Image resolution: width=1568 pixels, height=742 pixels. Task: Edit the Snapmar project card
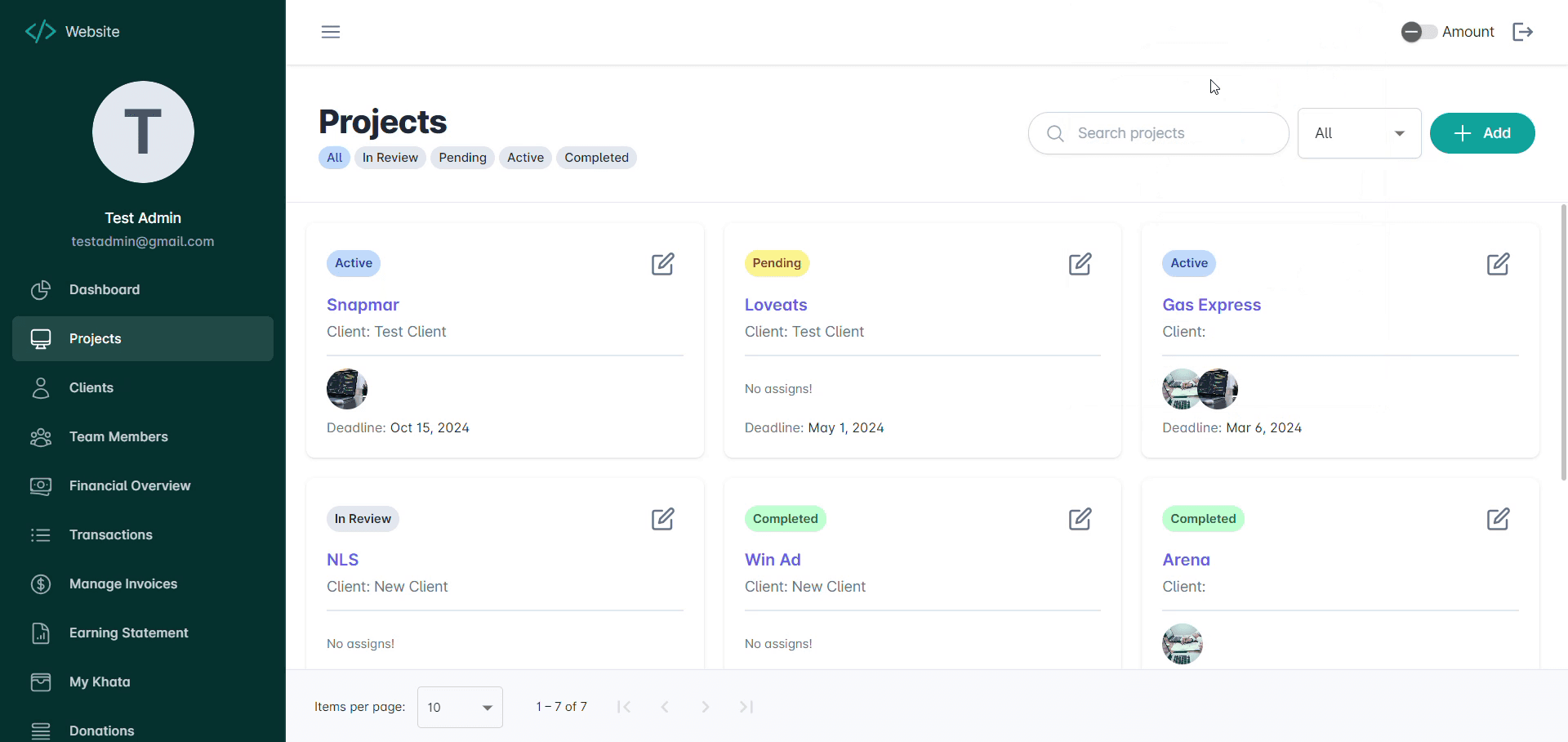tap(662, 264)
